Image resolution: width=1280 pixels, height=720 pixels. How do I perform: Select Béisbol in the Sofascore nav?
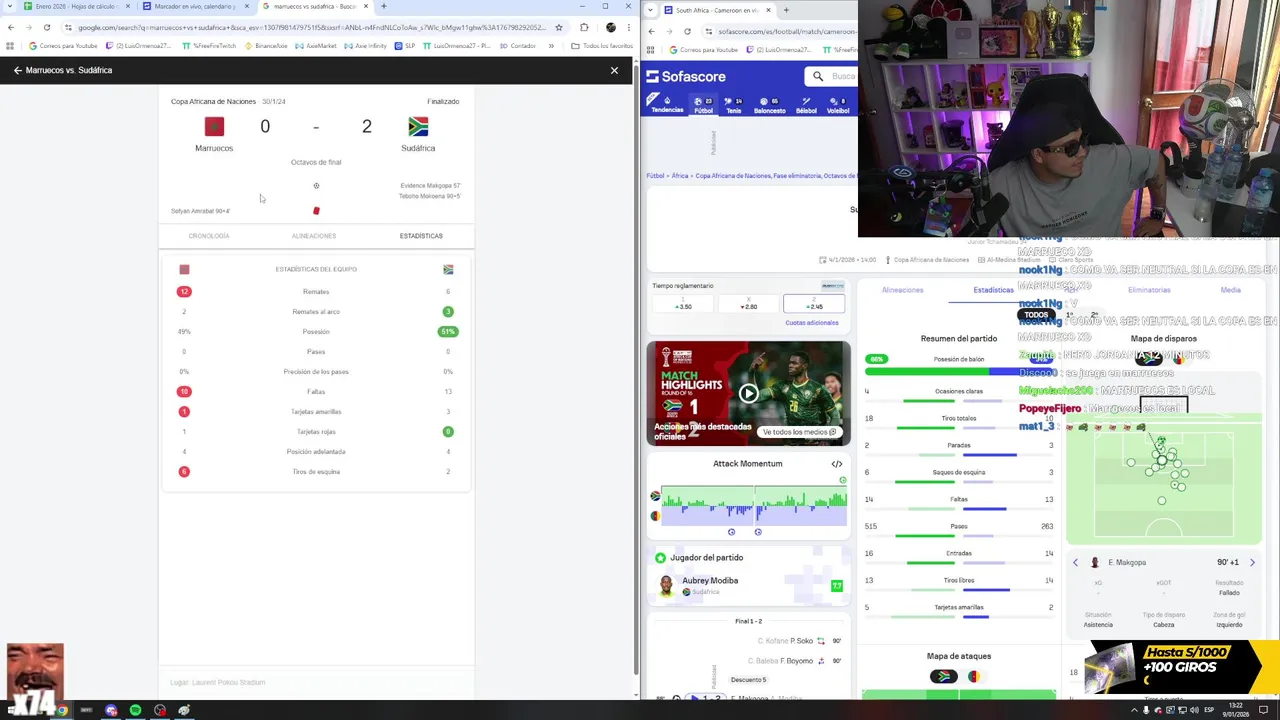[805, 104]
